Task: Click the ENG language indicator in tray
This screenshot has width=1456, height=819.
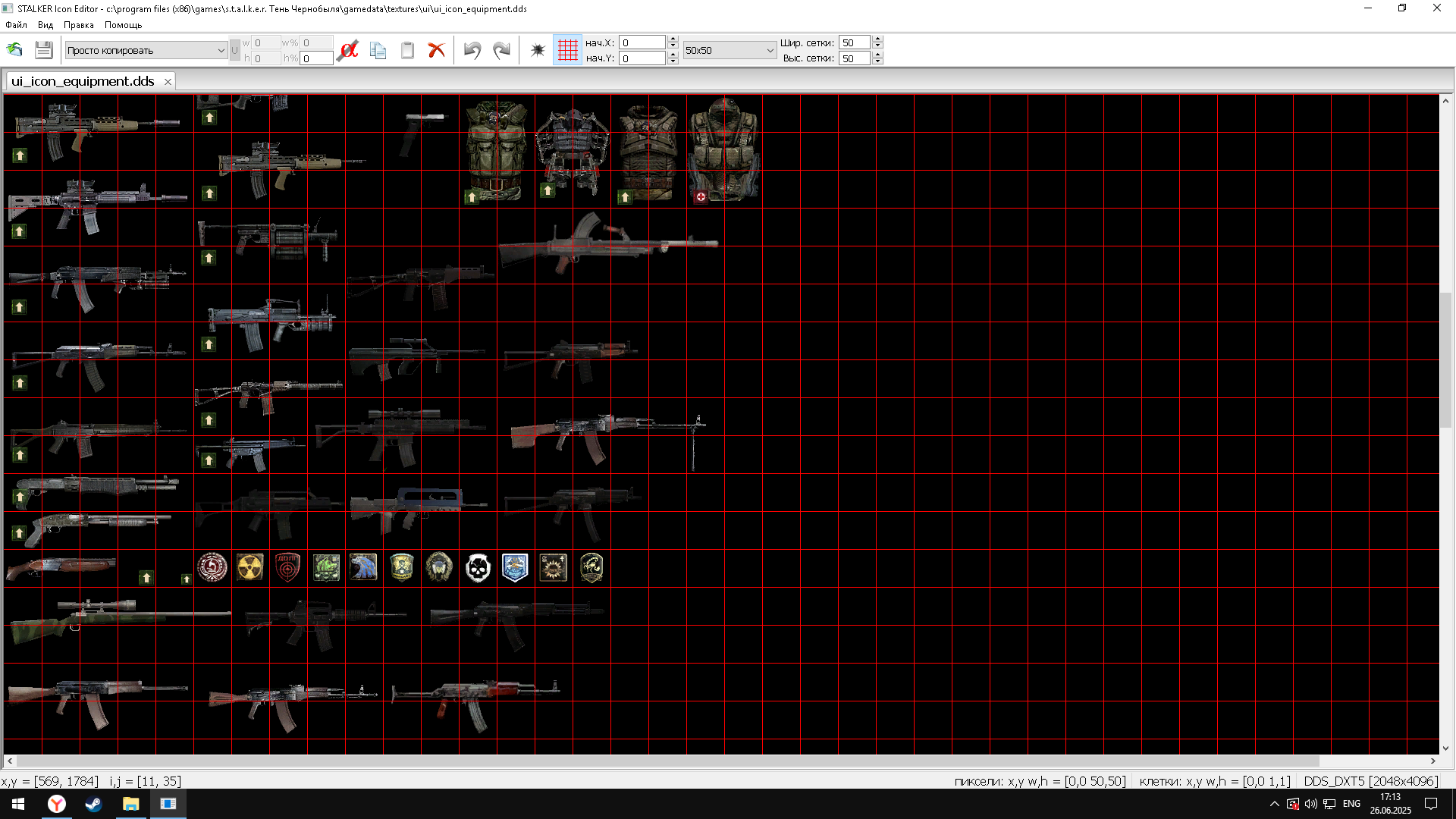Action: (1351, 804)
